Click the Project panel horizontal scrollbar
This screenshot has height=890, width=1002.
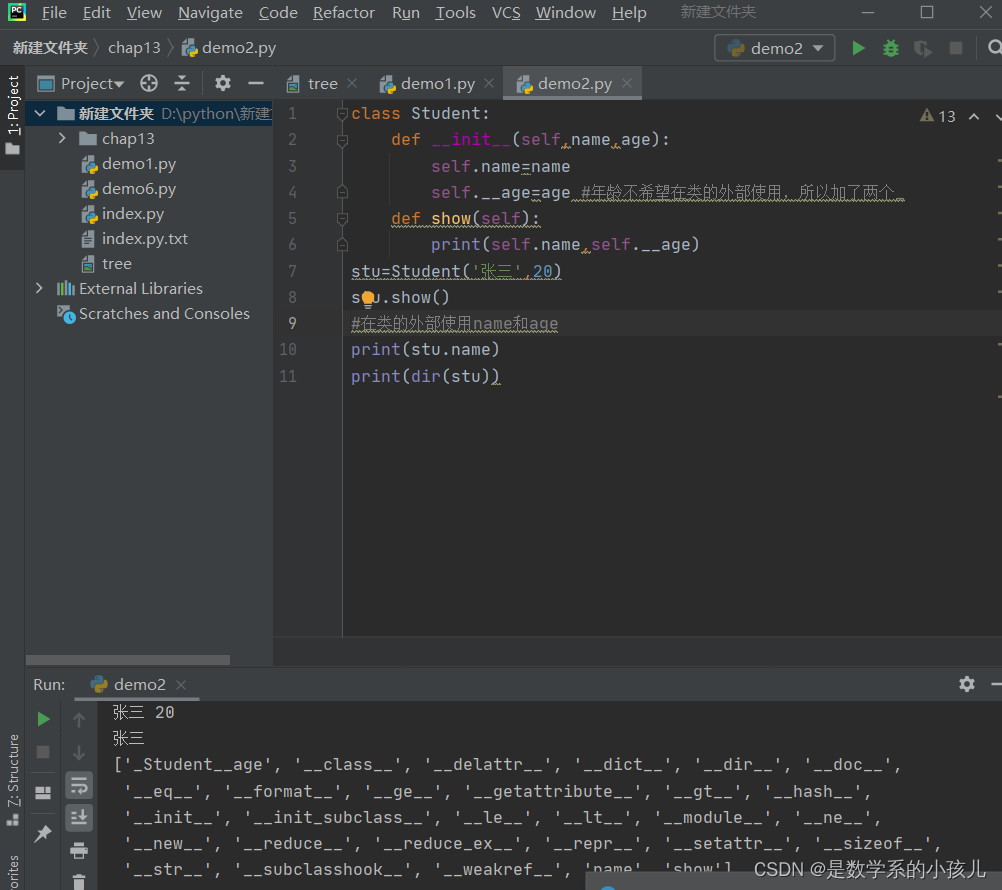coord(128,659)
